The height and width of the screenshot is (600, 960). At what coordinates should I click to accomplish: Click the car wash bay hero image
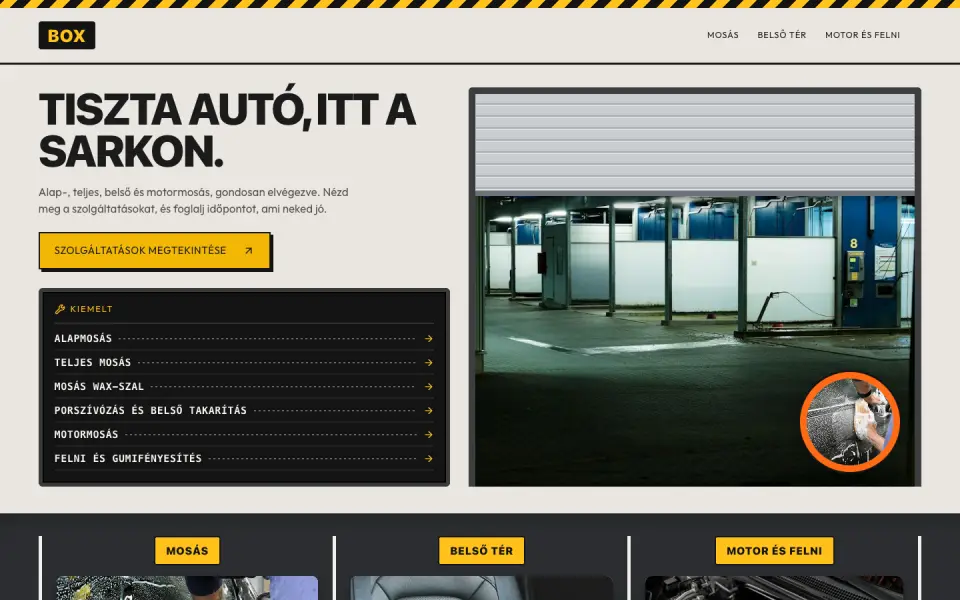tap(695, 287)
